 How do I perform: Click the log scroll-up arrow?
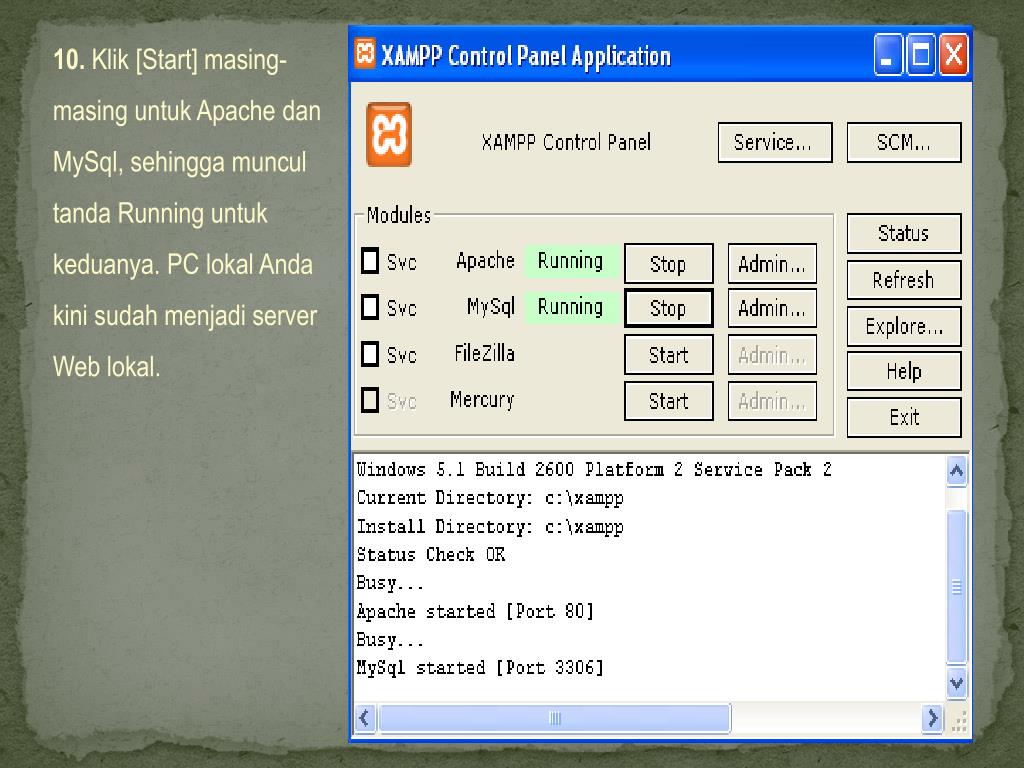tap(957, 471)
